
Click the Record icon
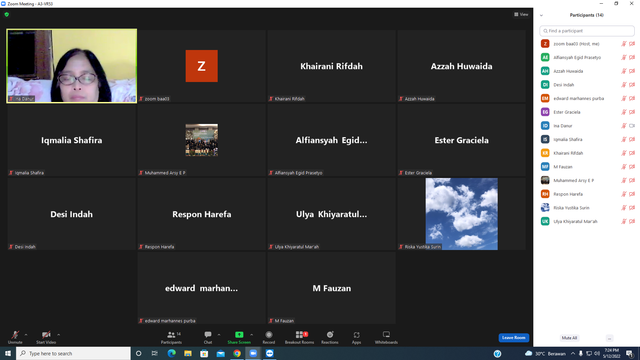269,335
